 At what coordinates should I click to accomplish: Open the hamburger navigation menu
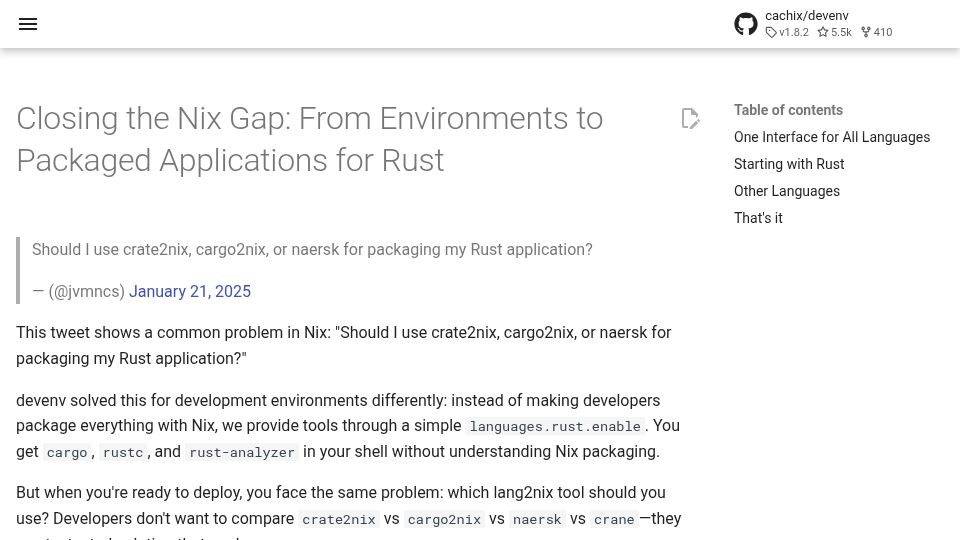[28, 24]
